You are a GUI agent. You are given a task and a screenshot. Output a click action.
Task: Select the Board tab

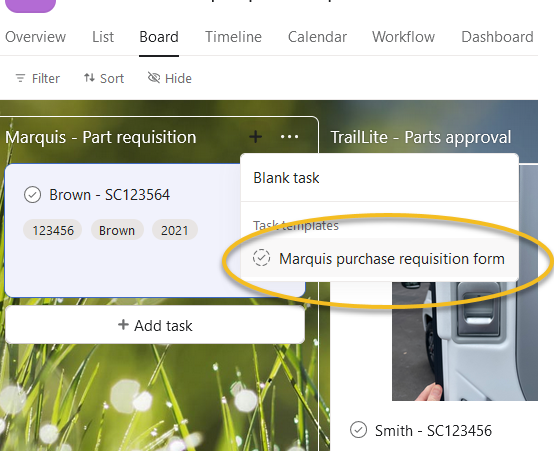point(159,37)
